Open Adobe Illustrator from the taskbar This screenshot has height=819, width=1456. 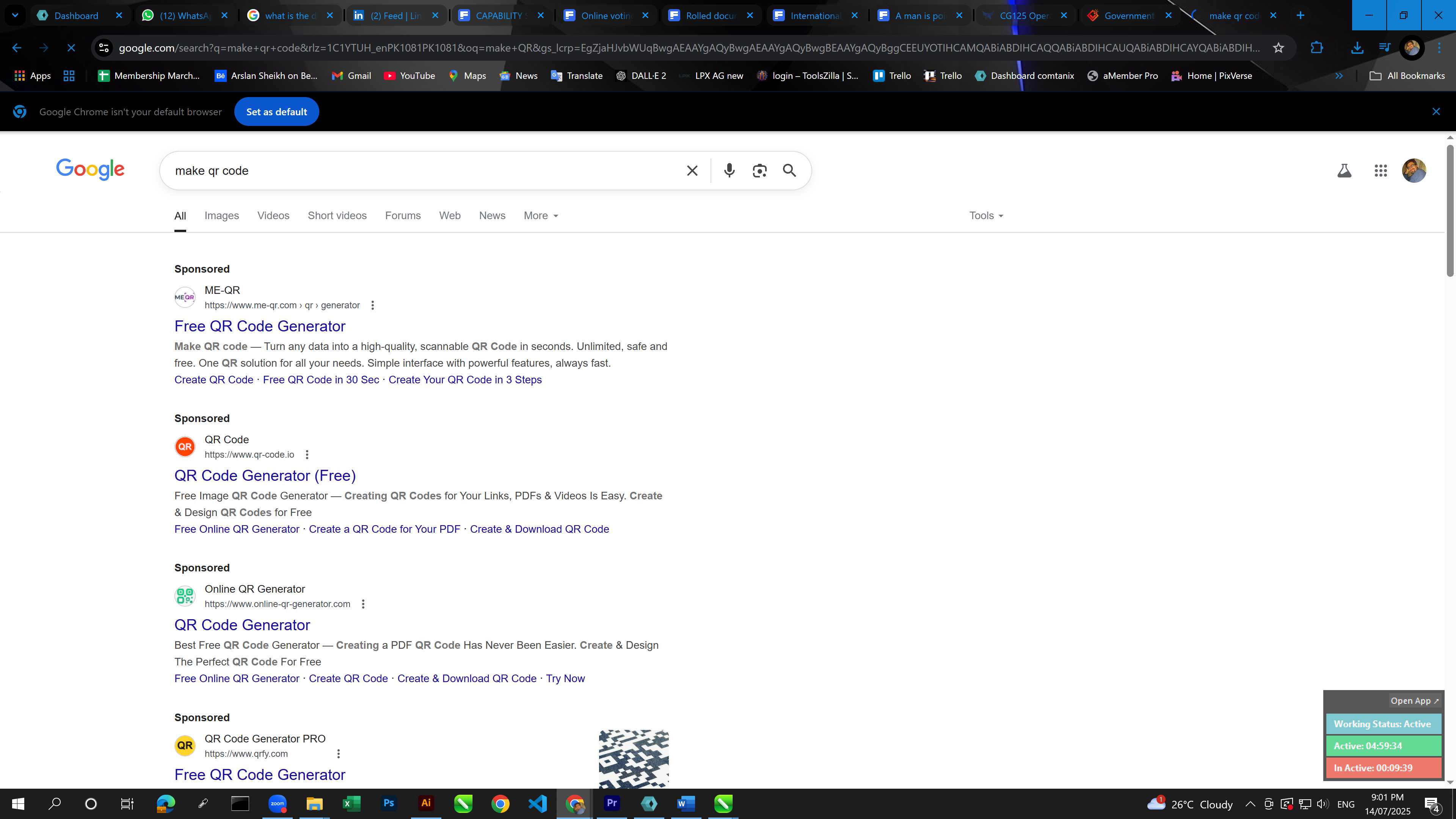425,803
